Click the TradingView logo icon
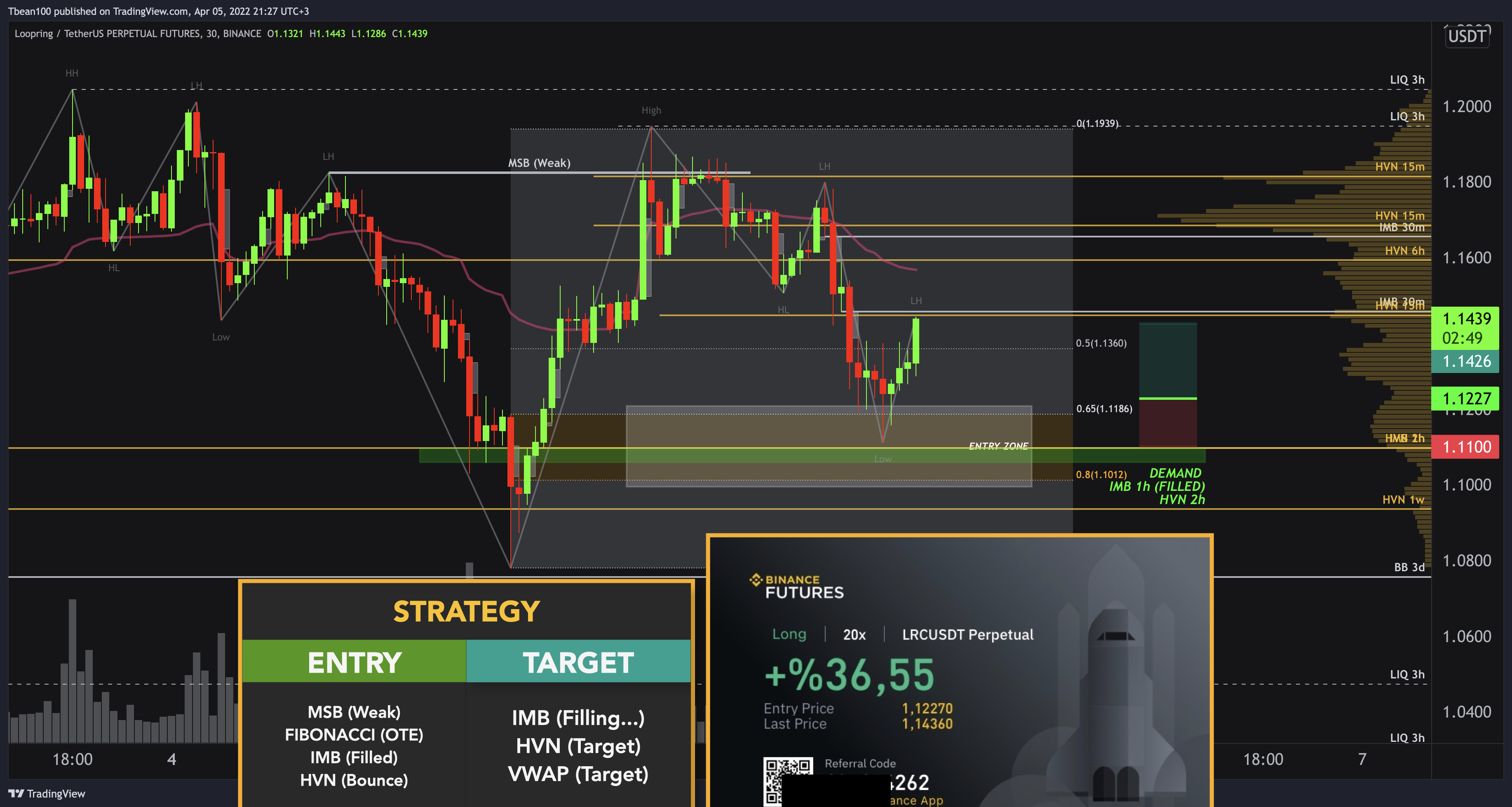This screenshot has height=807, width=1512. (x=16, y=793)
